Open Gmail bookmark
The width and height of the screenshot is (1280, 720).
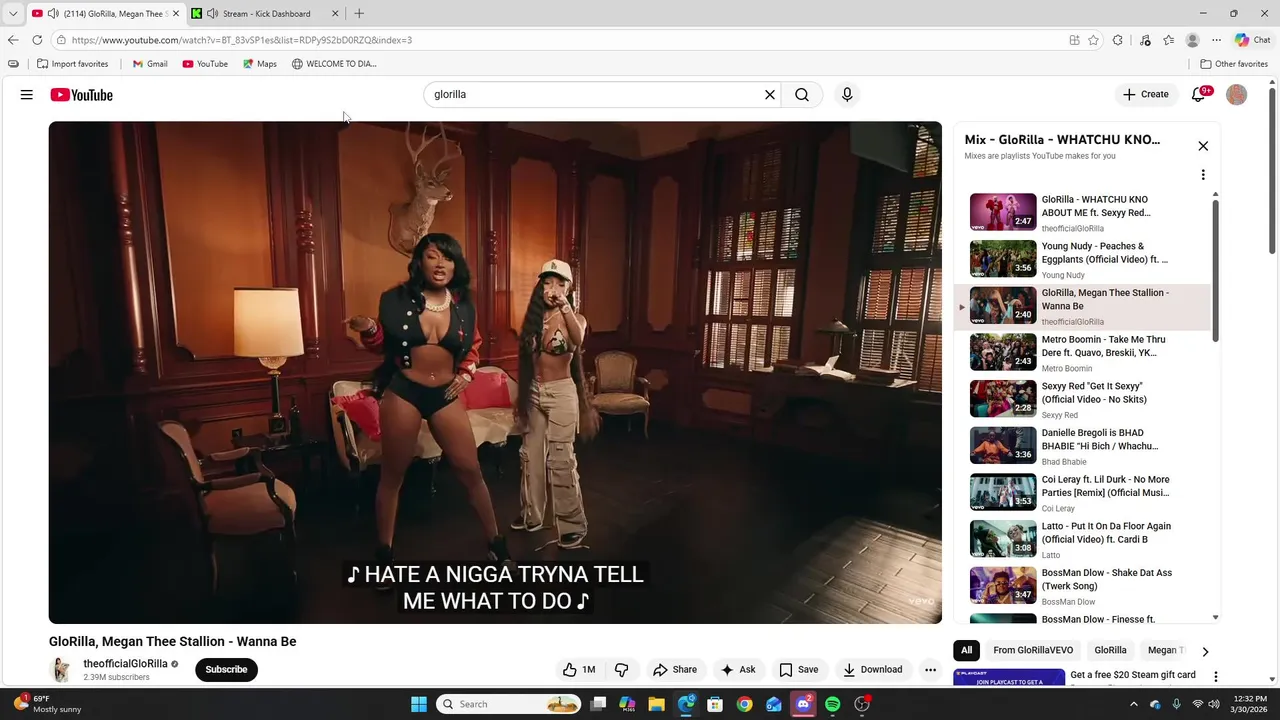tap(150, 64)
